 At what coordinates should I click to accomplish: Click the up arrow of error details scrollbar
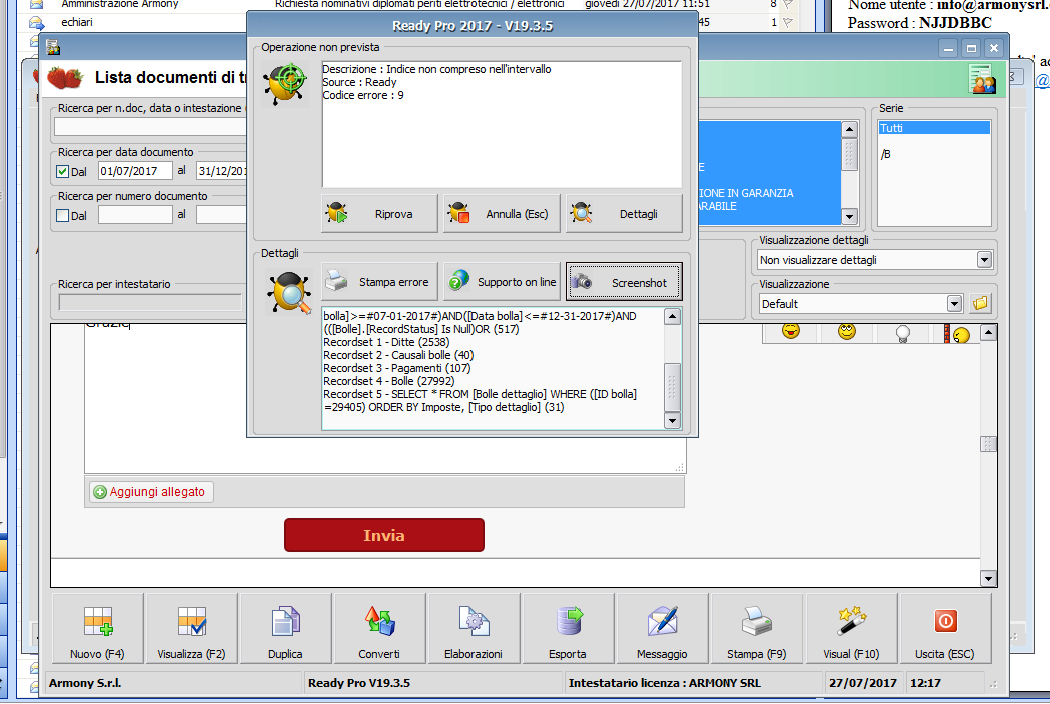point(672,316)
